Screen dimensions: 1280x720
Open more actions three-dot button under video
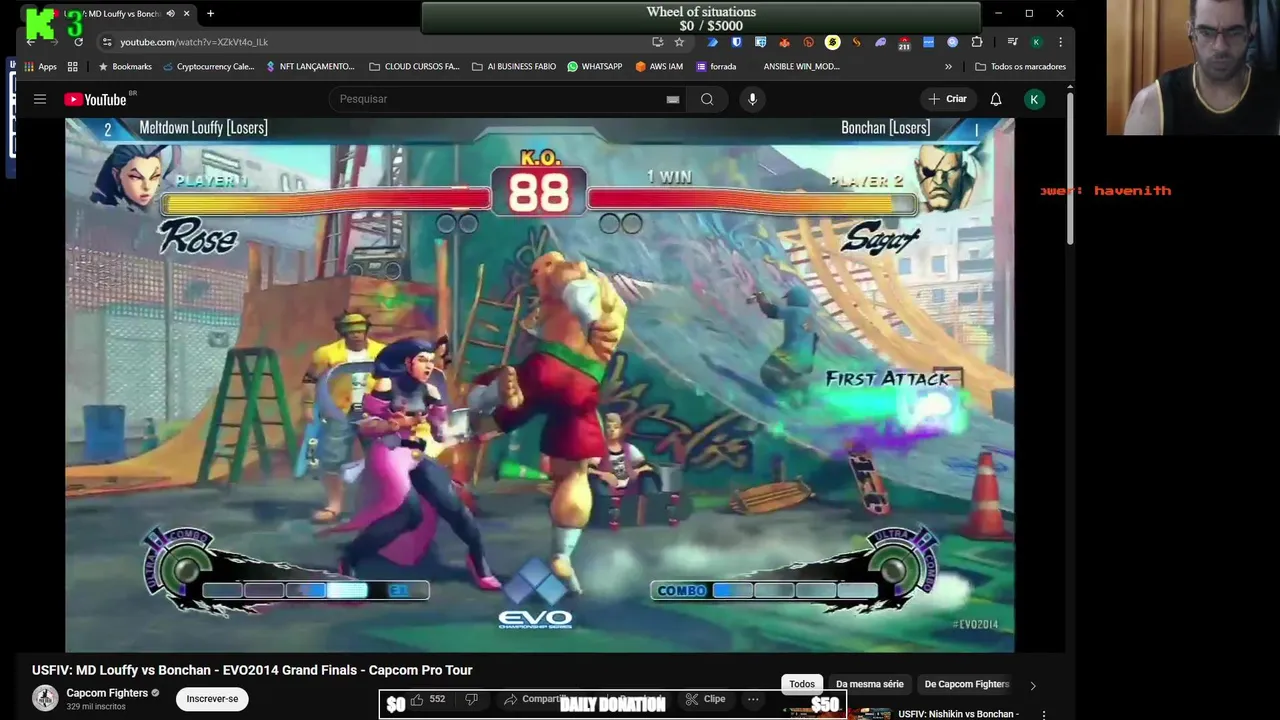pos(753,699)
